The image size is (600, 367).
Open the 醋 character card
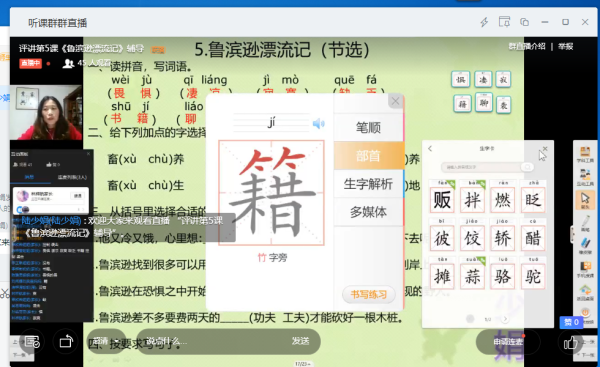pos(533,238)
